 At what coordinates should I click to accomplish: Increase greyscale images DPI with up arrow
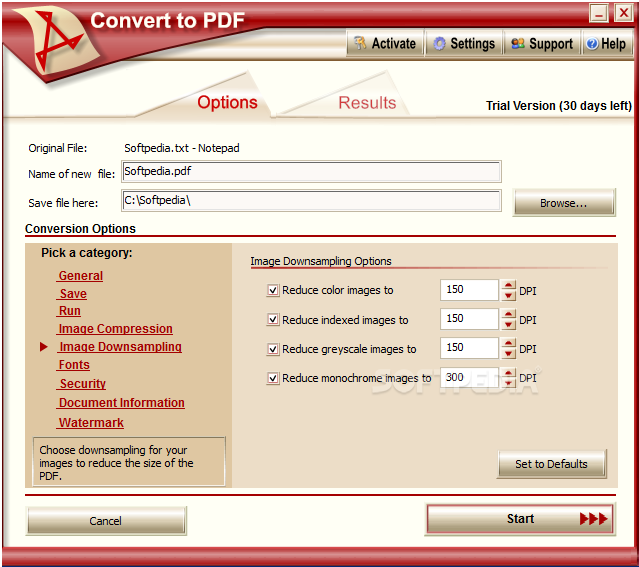(x=509, y=343)
